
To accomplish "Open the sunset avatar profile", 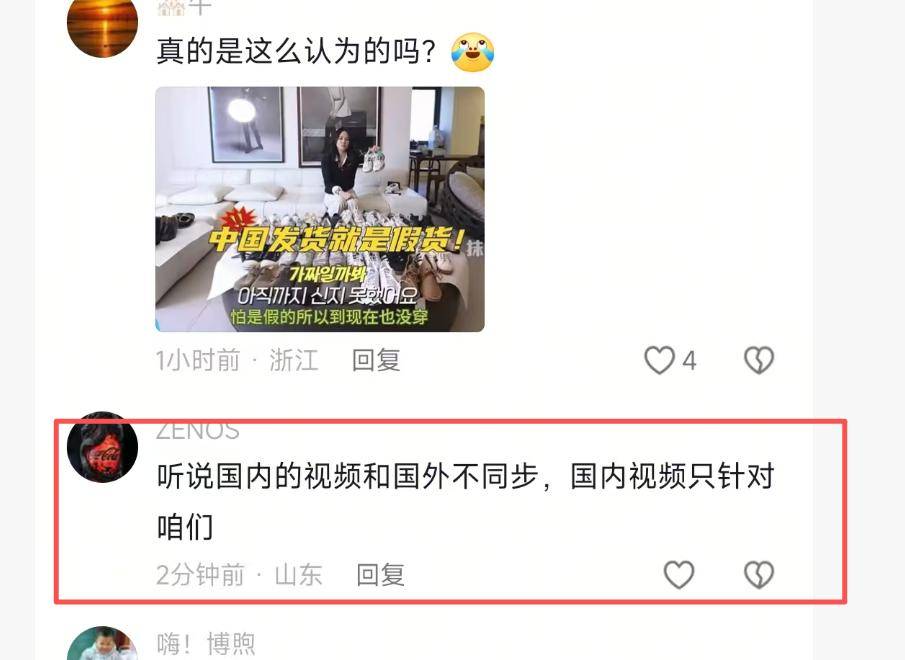I will pyautogui.click(x=102, y=23).
